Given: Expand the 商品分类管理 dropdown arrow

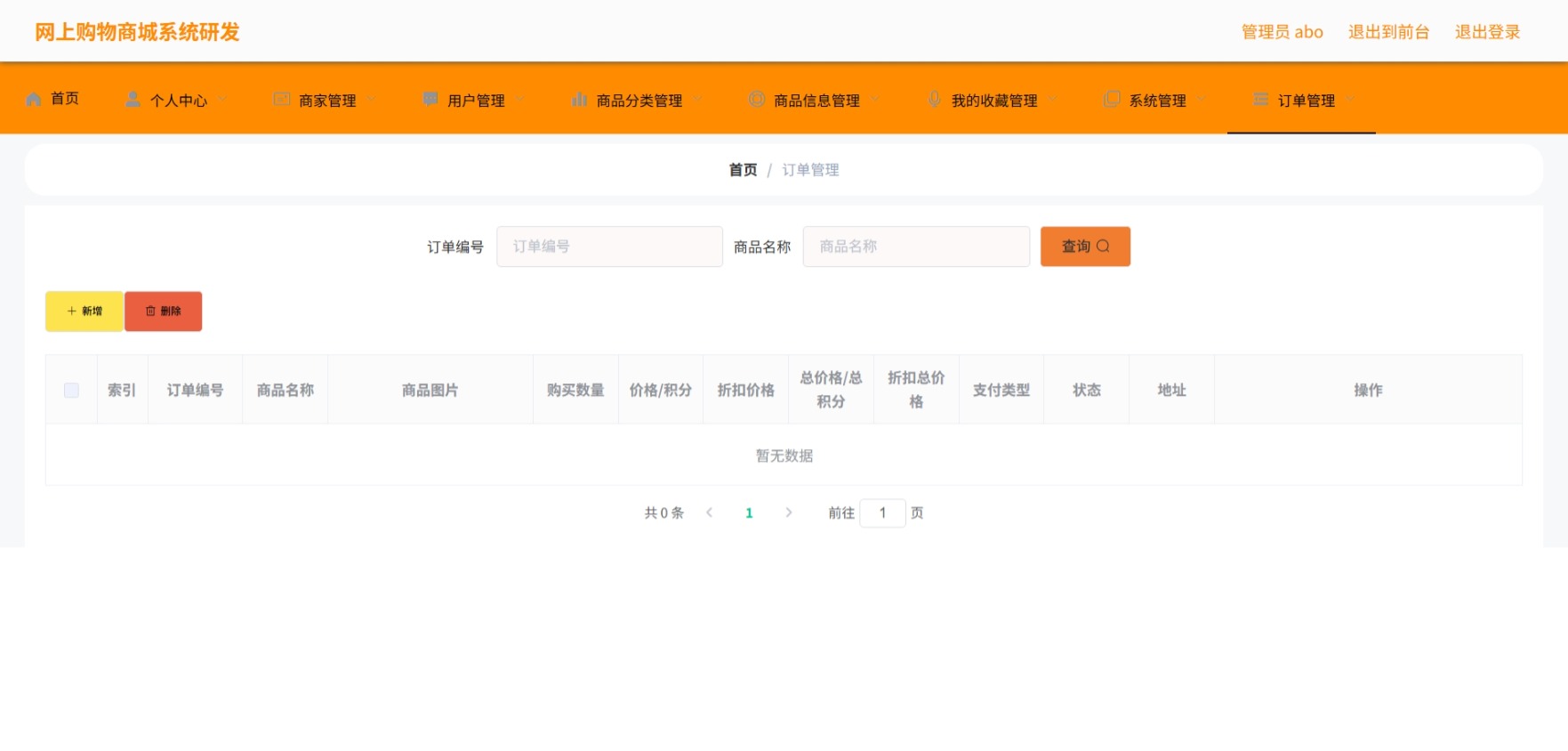Looking at the screenshot, I should point(698,99).
